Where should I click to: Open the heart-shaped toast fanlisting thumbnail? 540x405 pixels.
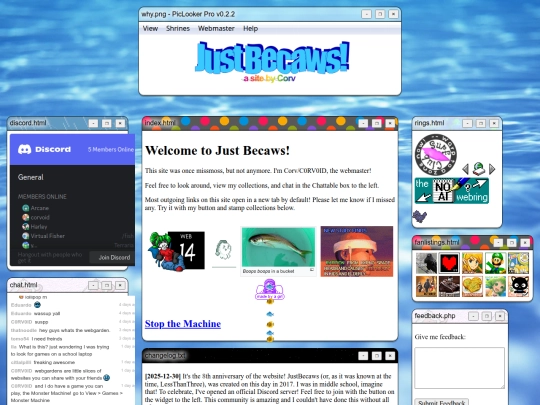pos(472,286)
